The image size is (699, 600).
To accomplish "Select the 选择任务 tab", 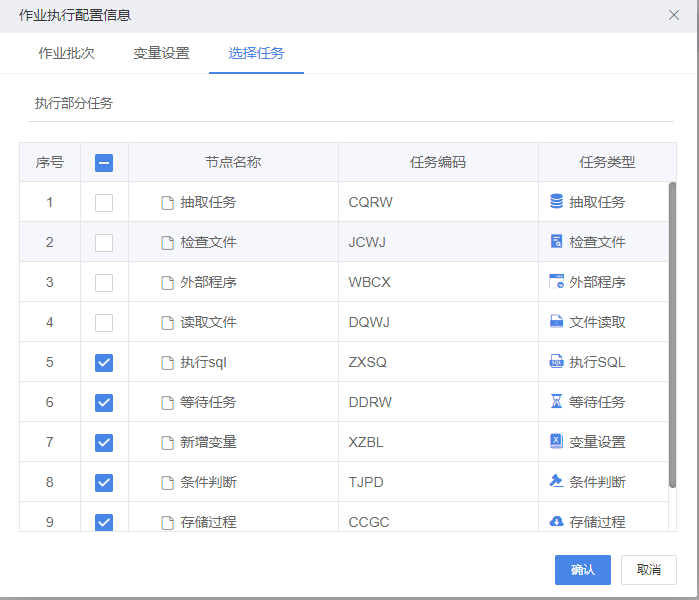I will click(x=256, y=53).
